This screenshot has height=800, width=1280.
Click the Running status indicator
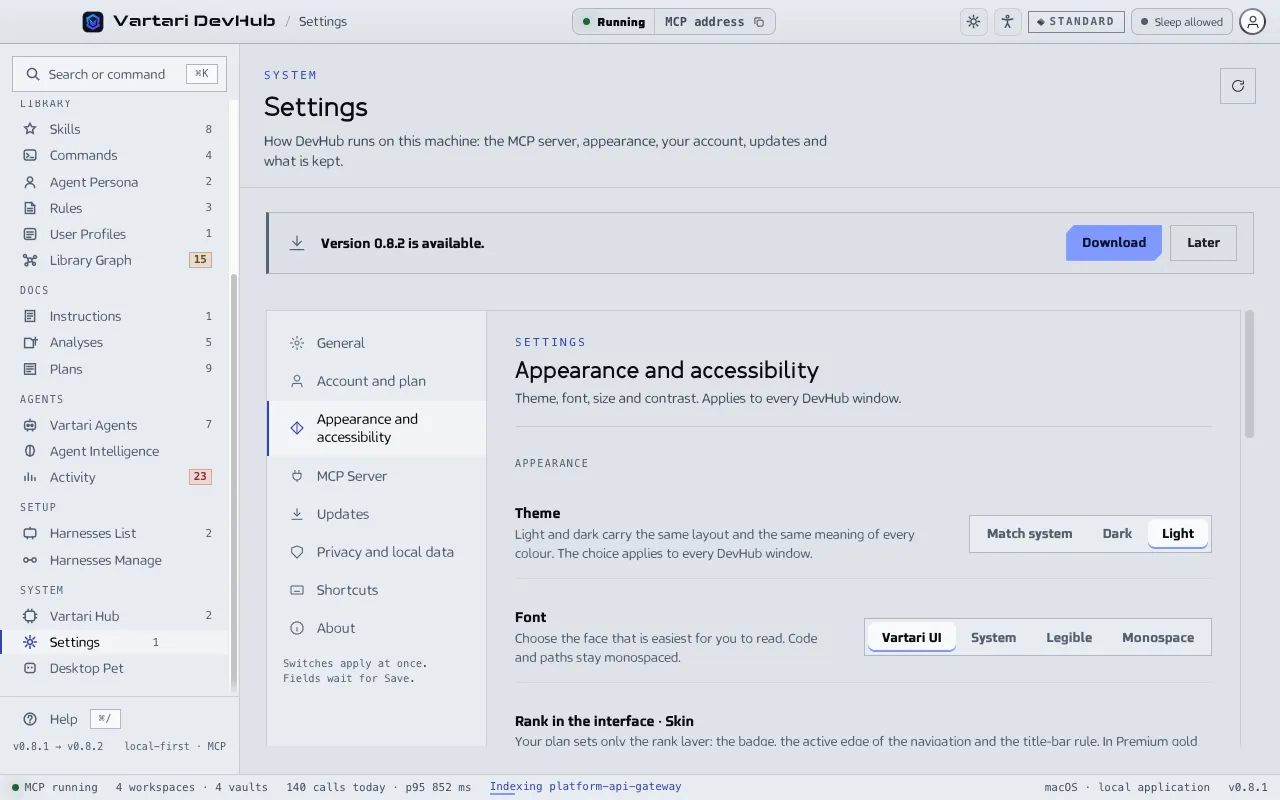coord(614,22)
